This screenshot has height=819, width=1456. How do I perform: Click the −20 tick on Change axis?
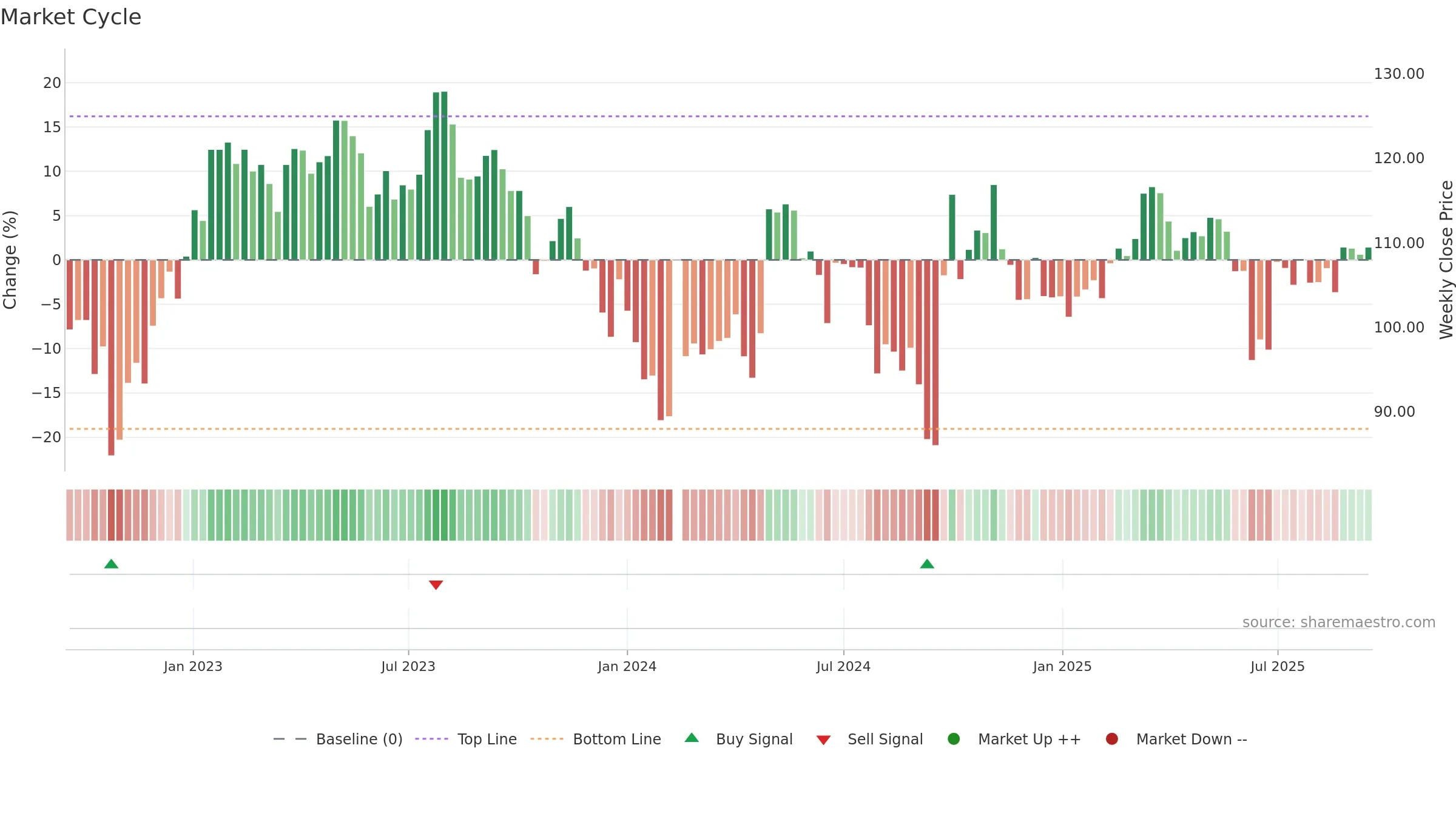pyautogui.click(x=47, y=437)
